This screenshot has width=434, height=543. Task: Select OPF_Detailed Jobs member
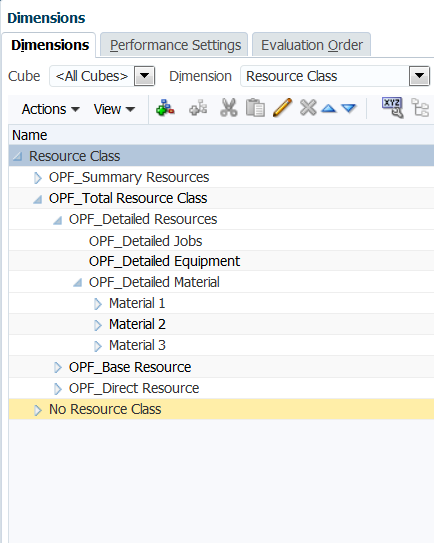(145, 241)
